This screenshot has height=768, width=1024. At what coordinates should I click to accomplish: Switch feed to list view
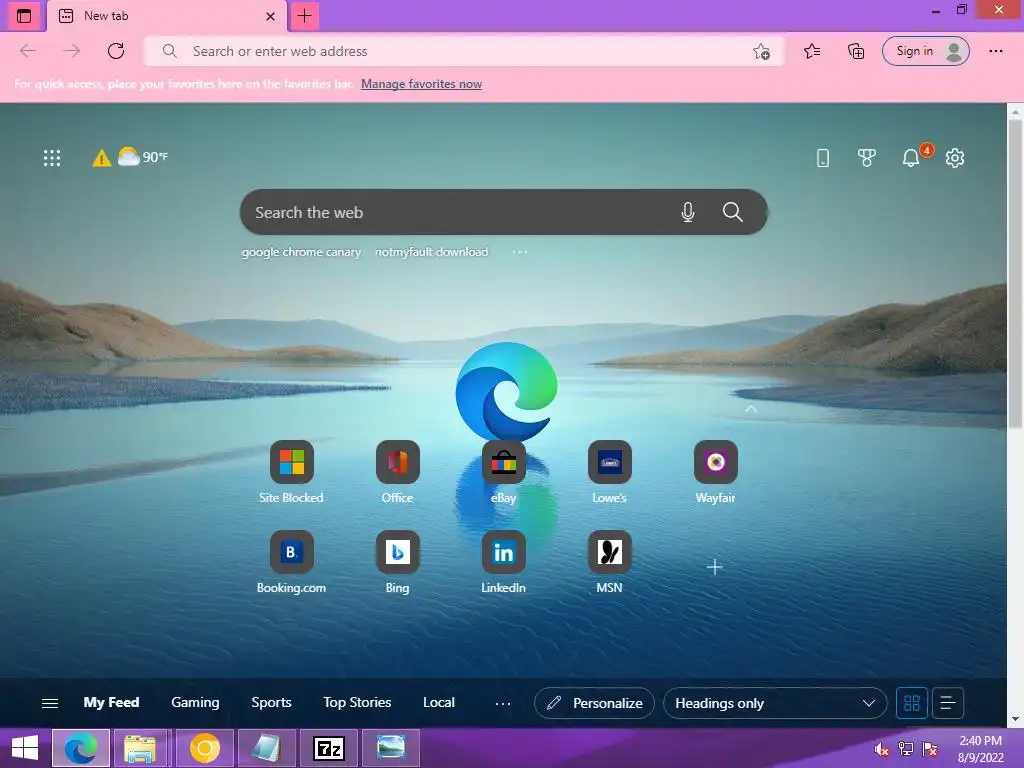(948, 703)
